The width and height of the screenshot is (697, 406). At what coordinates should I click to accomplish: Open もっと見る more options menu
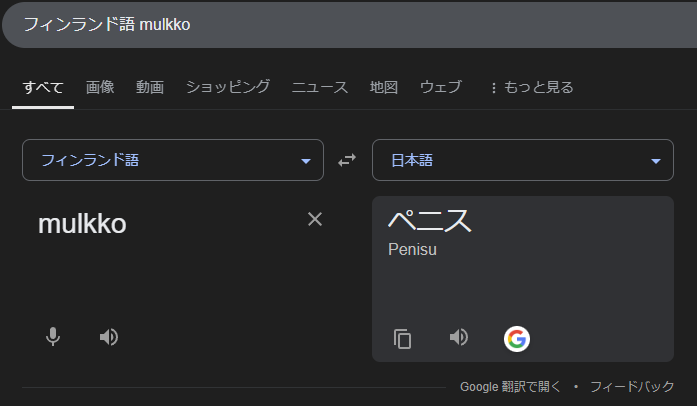click(531, 87)
